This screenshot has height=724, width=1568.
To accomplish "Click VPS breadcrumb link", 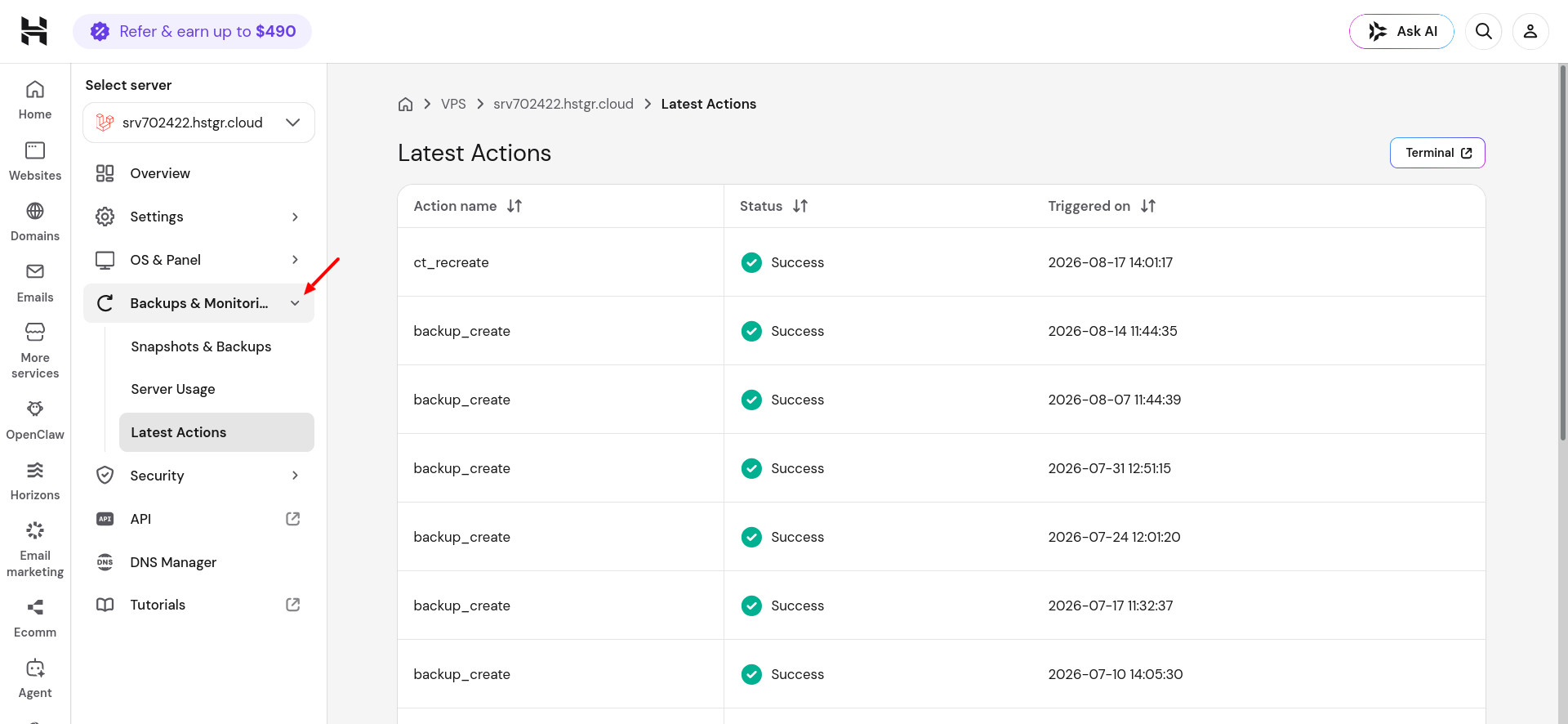I will coord(453,104).
